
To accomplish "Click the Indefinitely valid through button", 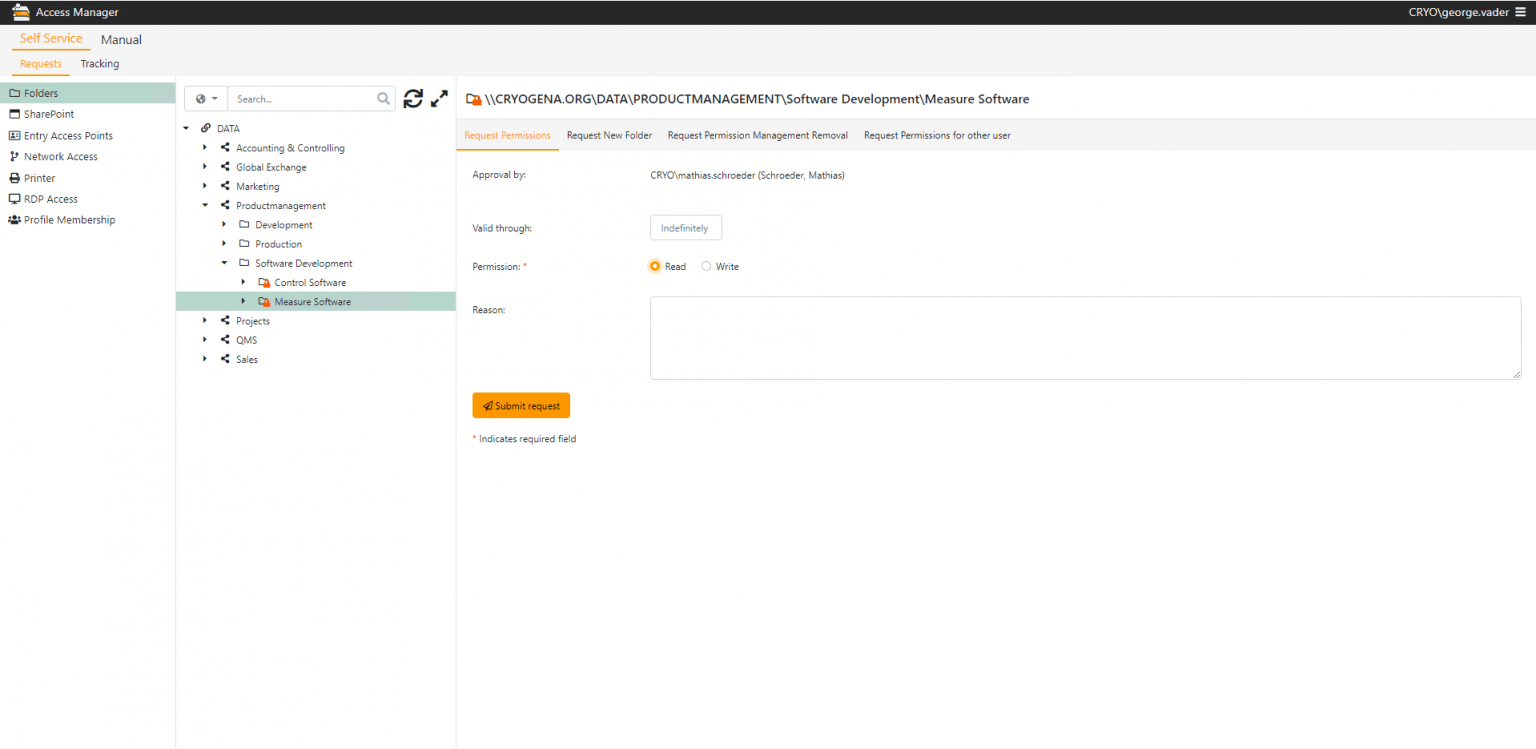I will (685, 228).
